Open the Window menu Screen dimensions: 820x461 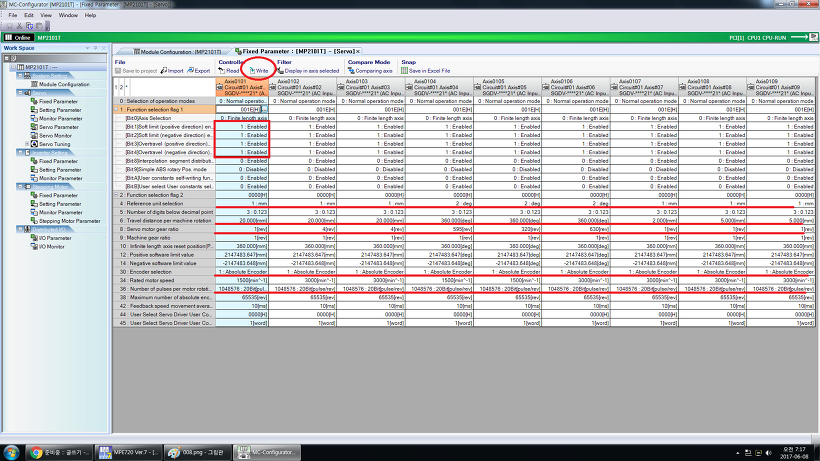(x=68, y=15)
